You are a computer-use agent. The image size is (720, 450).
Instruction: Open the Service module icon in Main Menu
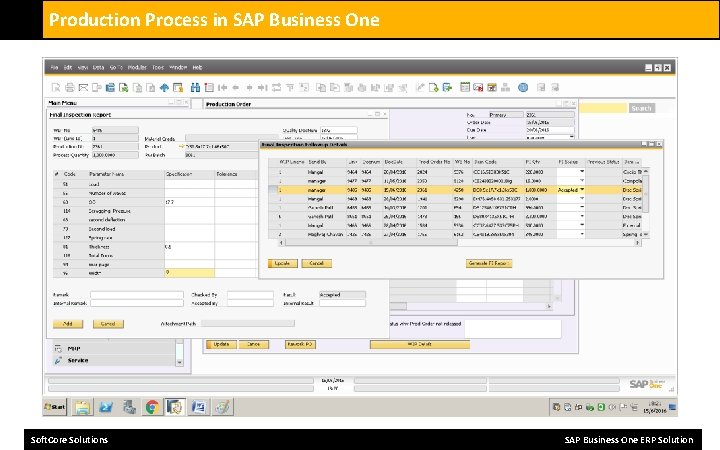tap(58, 360)
